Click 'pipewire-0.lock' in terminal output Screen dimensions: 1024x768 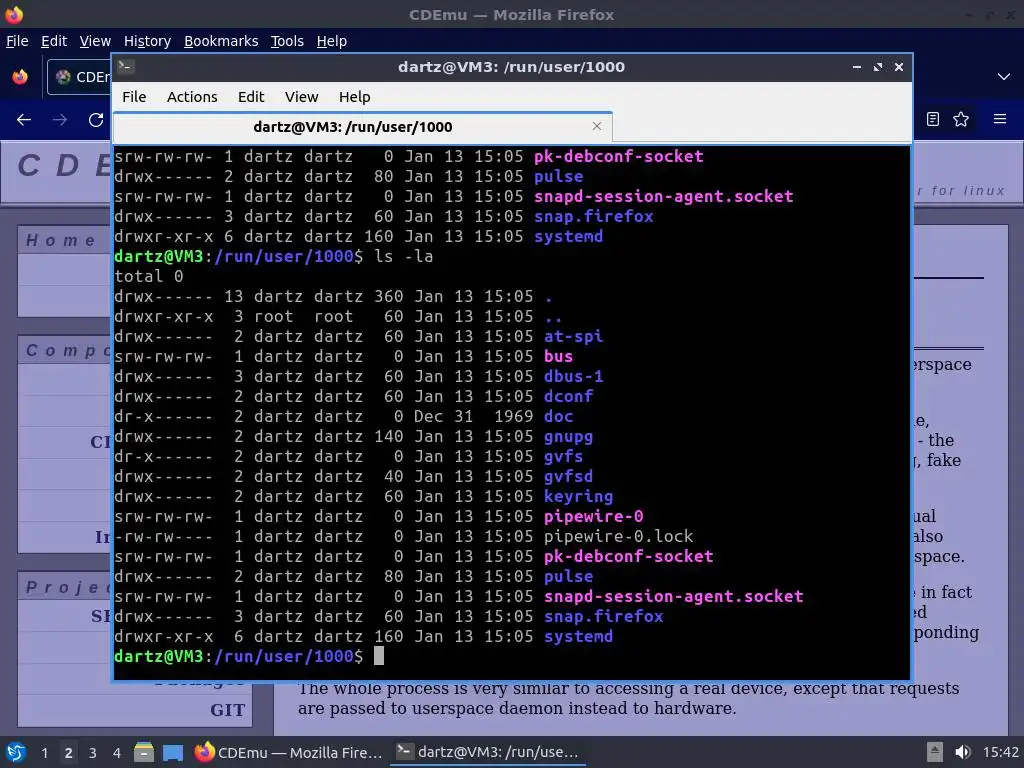618,536
